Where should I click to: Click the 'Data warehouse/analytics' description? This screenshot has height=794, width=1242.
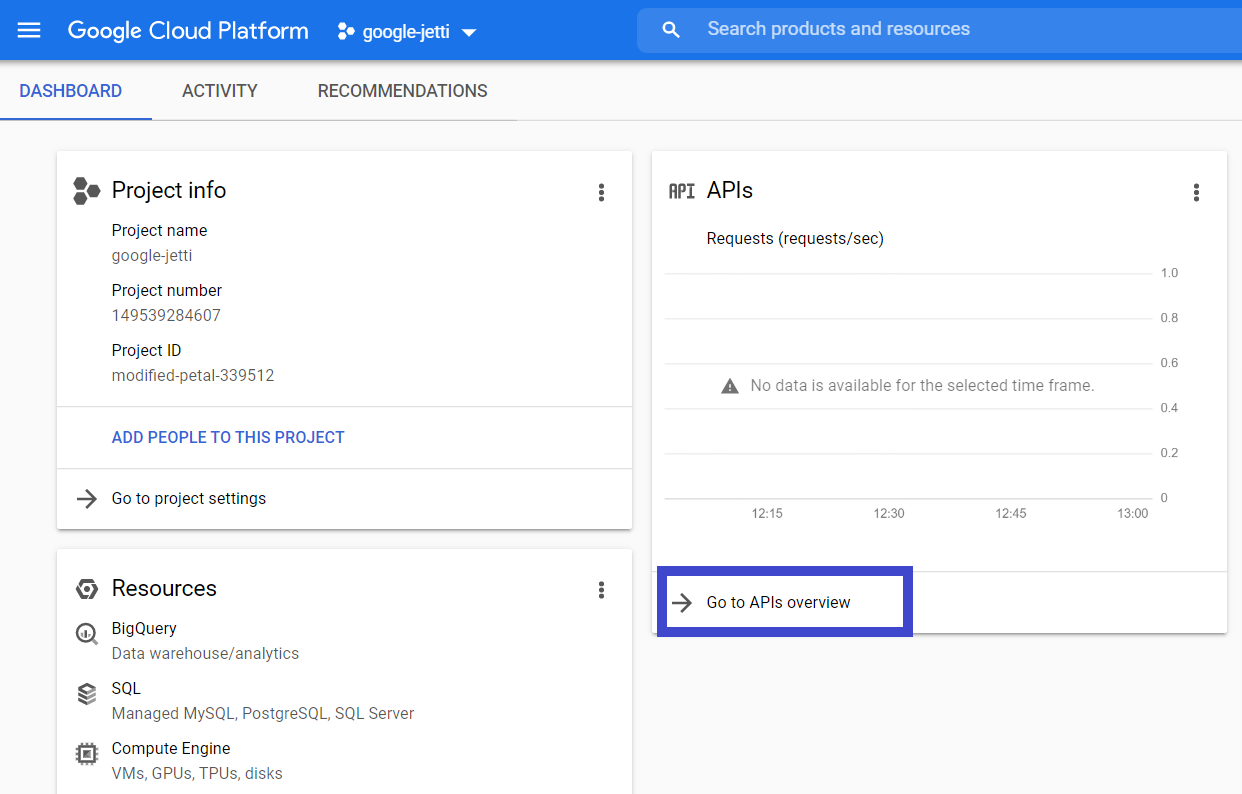tap(205, 654)
